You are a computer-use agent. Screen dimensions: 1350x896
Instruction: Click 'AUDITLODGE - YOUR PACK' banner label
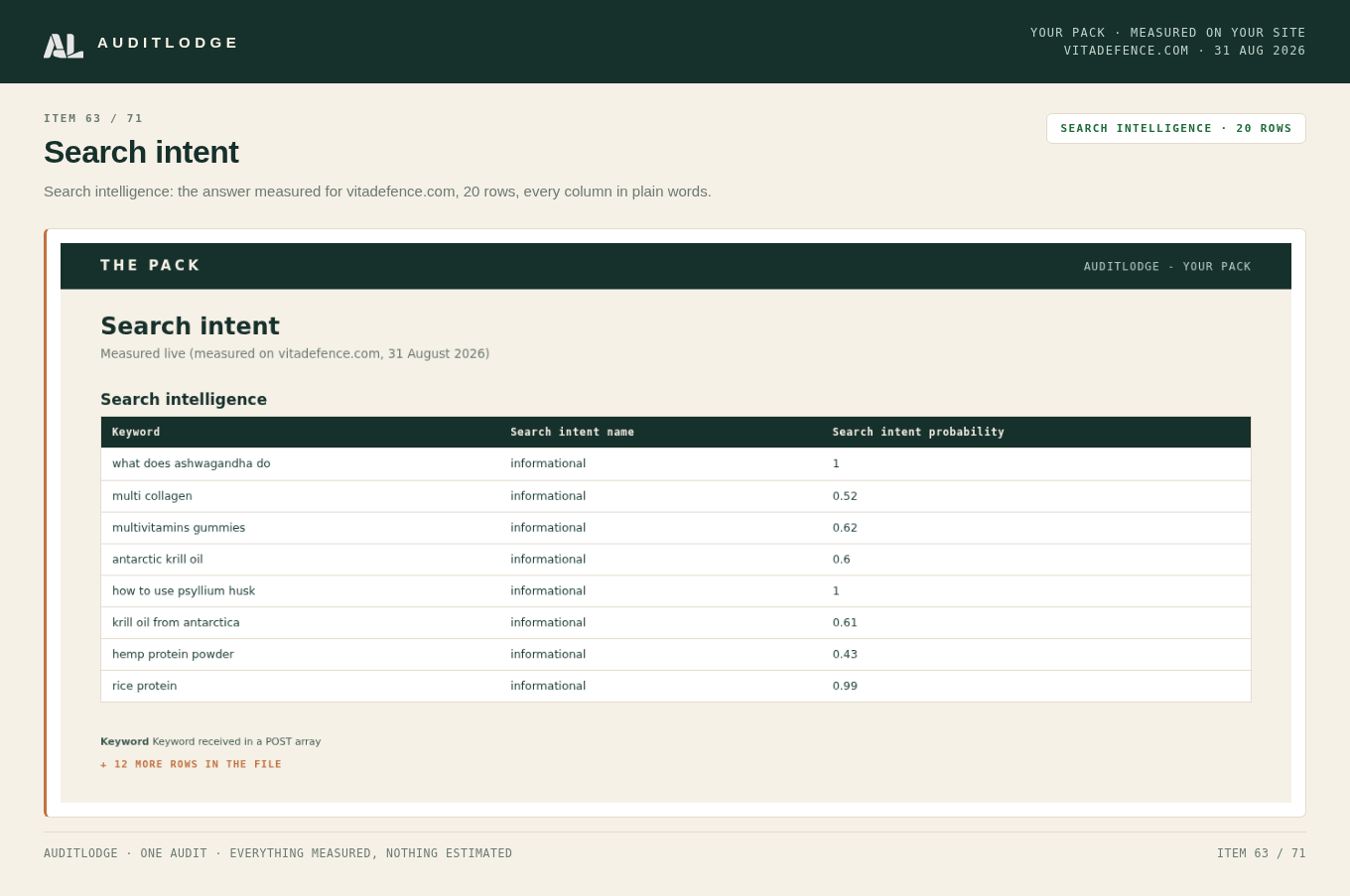[1167, 267]
